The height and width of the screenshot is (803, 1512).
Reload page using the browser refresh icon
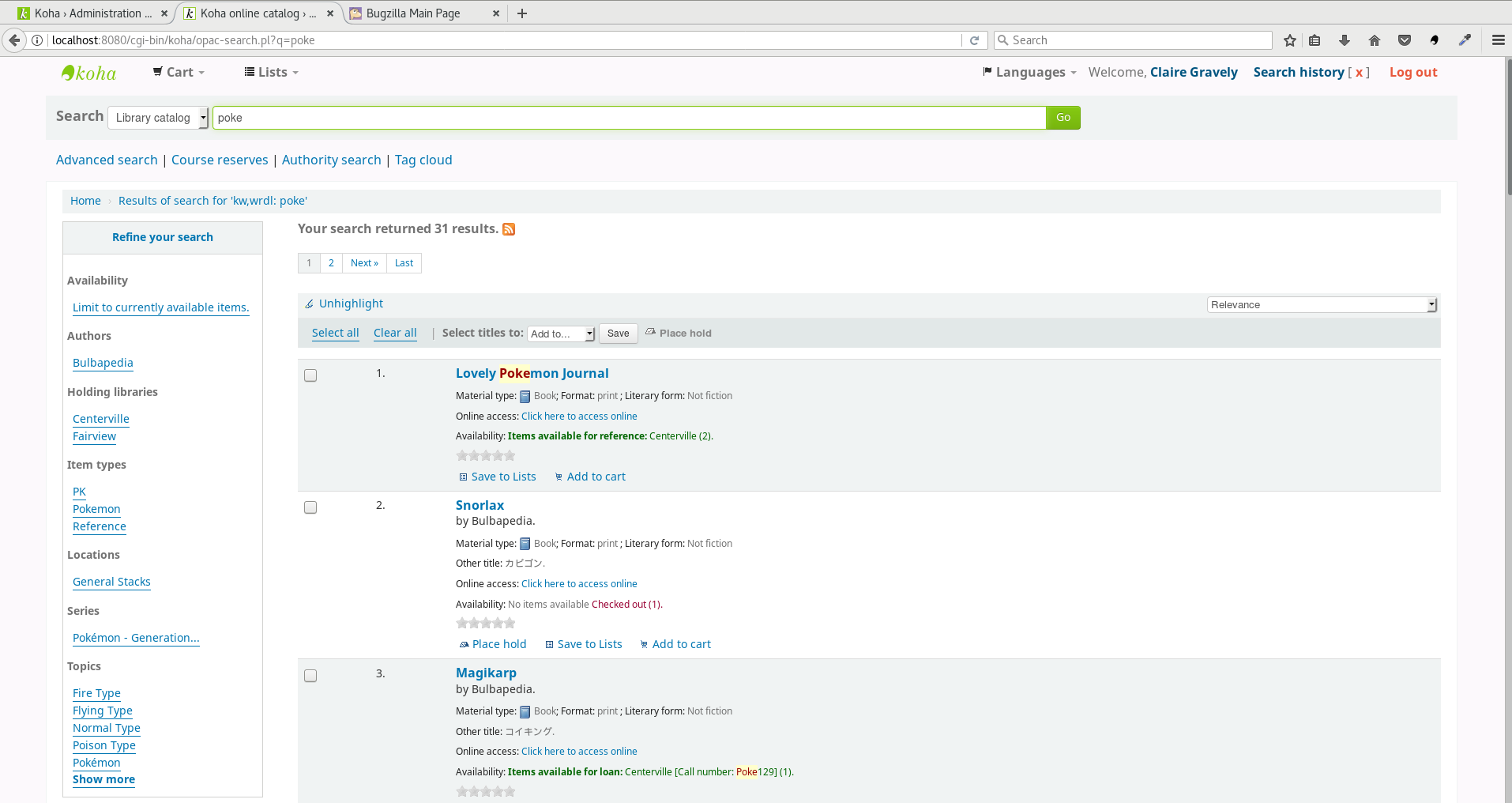974,40
